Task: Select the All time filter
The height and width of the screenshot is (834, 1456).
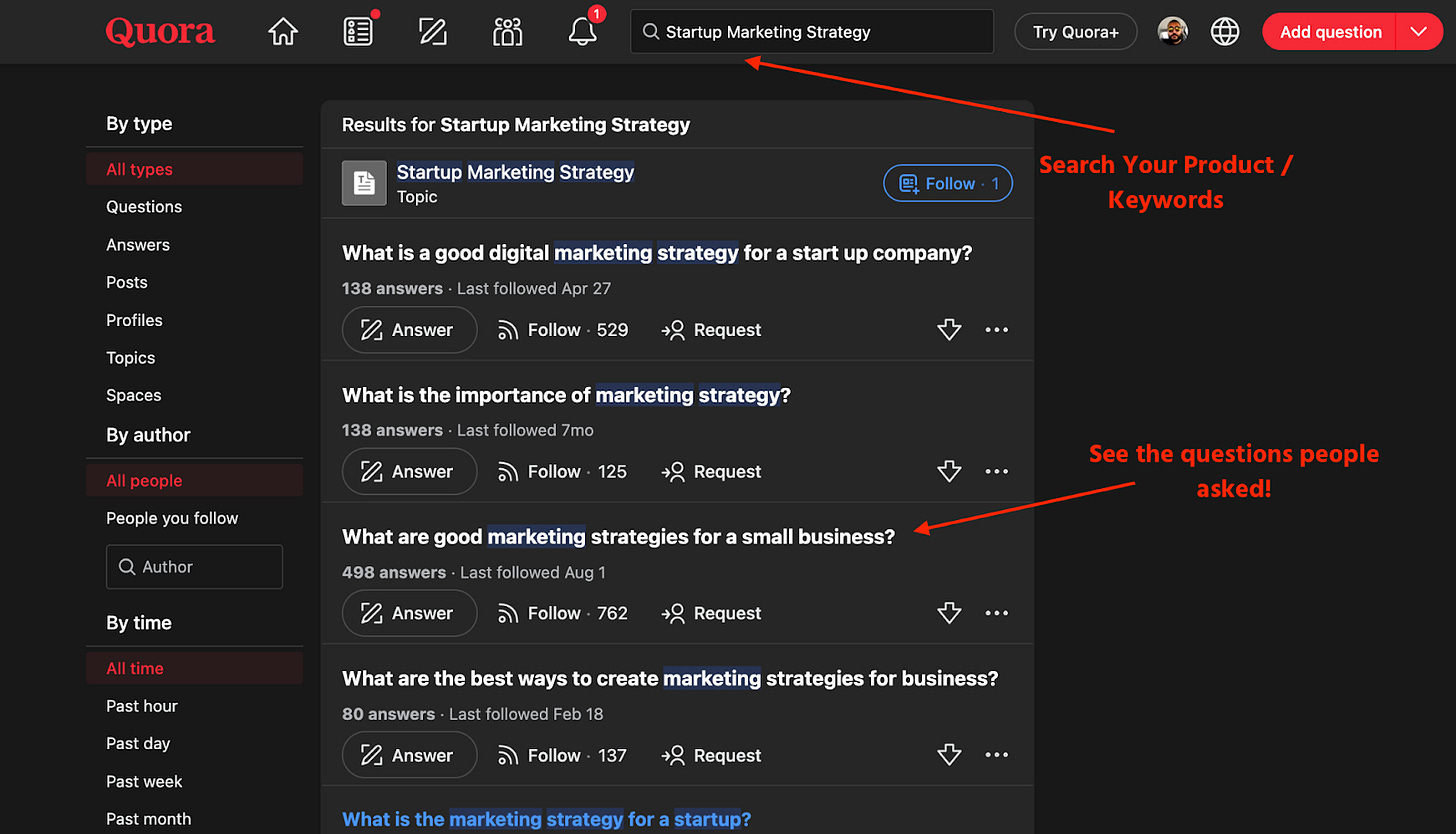Action: point(194,668)
